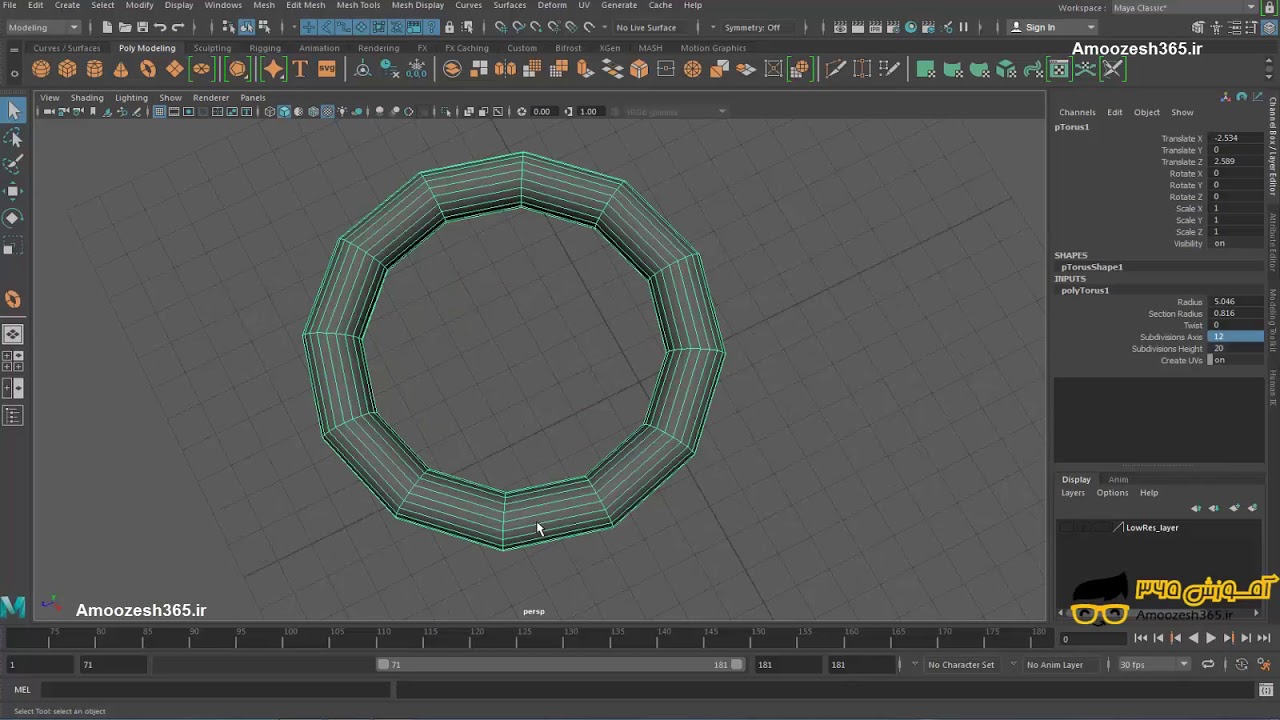Click the play forwards button
1280x720 pixels.
click(1211, 638)
